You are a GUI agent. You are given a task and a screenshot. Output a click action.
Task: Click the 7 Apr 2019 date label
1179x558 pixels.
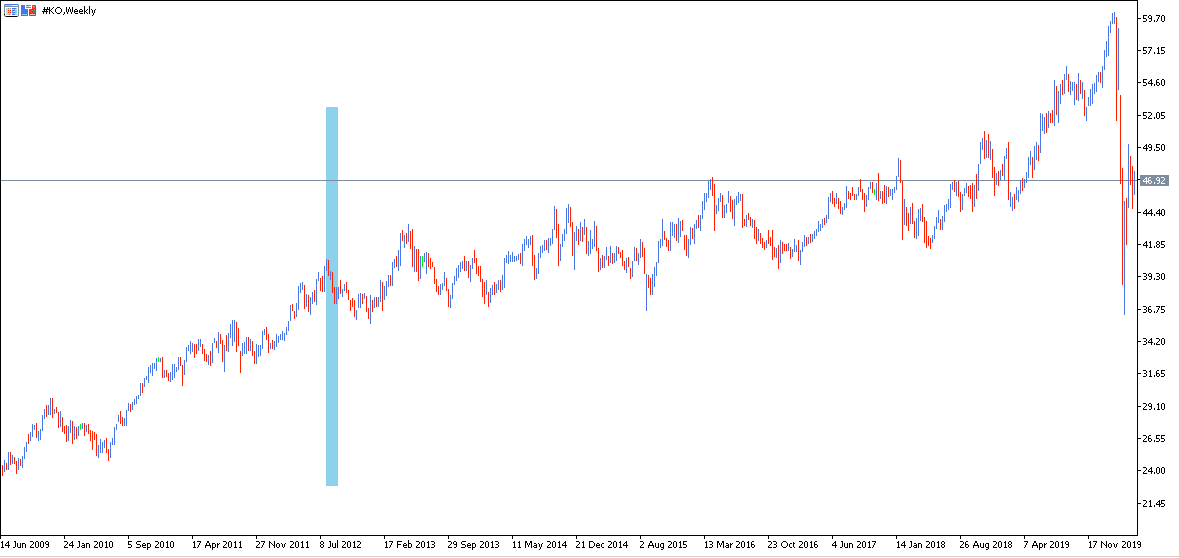click(x=1048, y=543)
